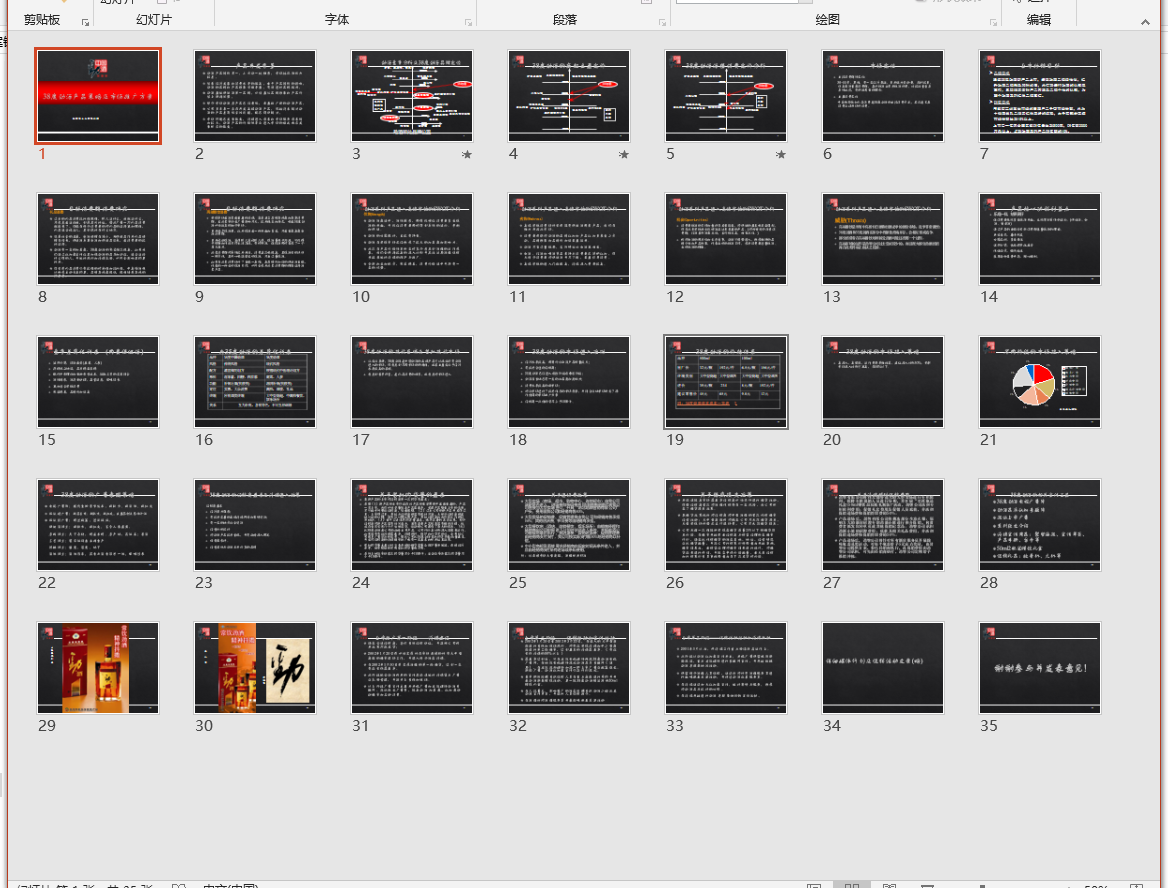Image resolution: width=1168 pixels, height=888 pixels.
Task: Select slide 20 thumbnail
Action: click(x=883, y=382)
